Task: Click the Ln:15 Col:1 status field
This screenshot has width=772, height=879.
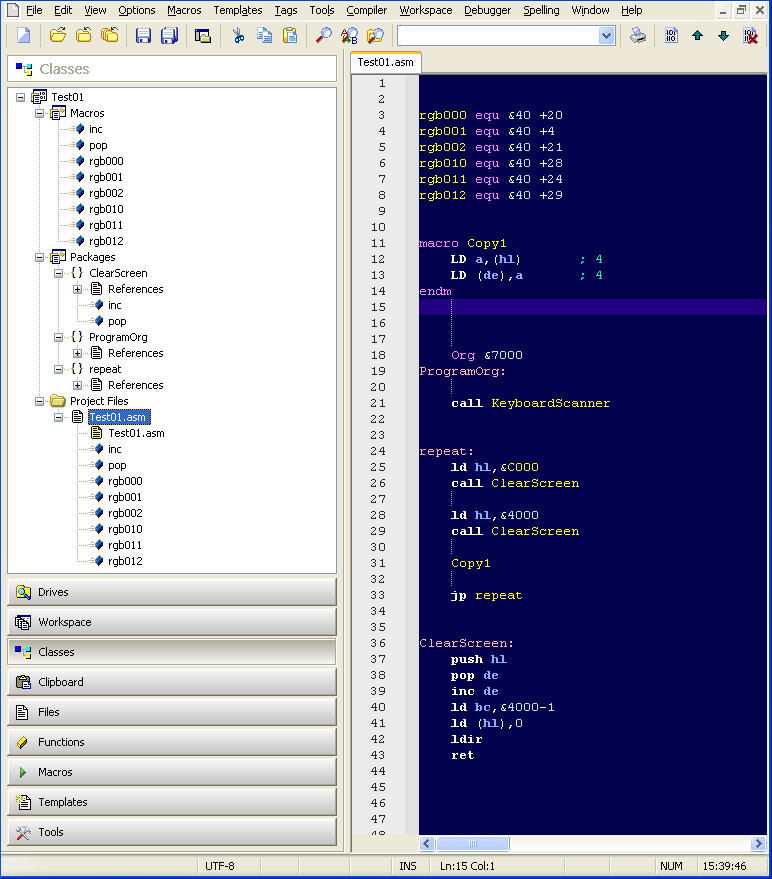Action: (468, 866)
